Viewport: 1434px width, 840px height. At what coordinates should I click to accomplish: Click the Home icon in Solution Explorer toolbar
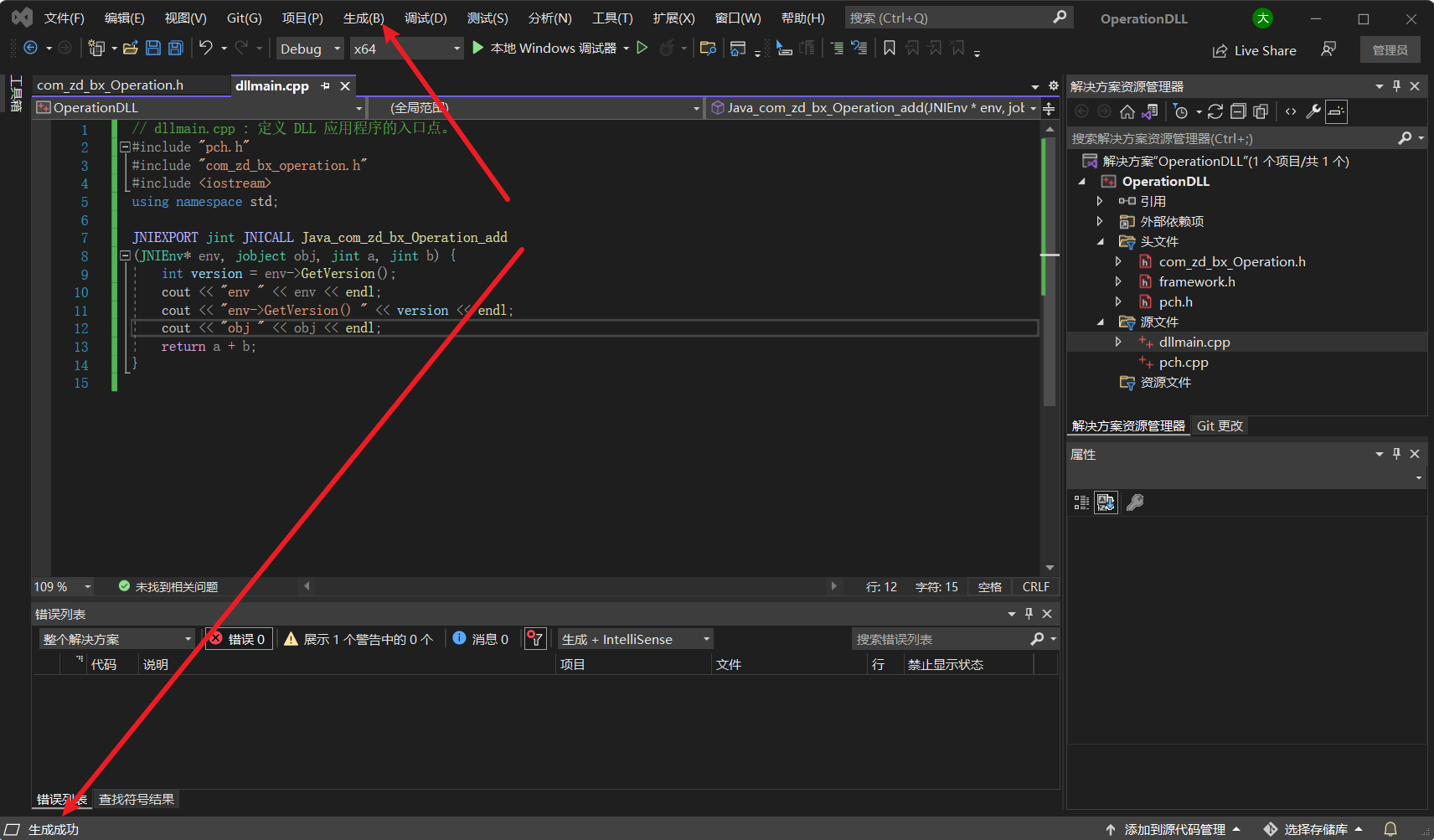pyautogui.click(x=1127, y=111)
